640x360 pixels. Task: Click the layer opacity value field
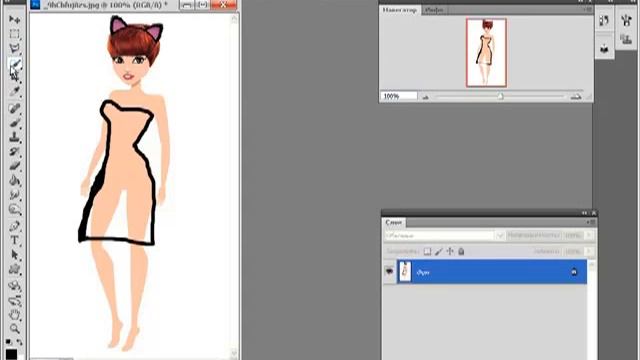coord(572,236)
